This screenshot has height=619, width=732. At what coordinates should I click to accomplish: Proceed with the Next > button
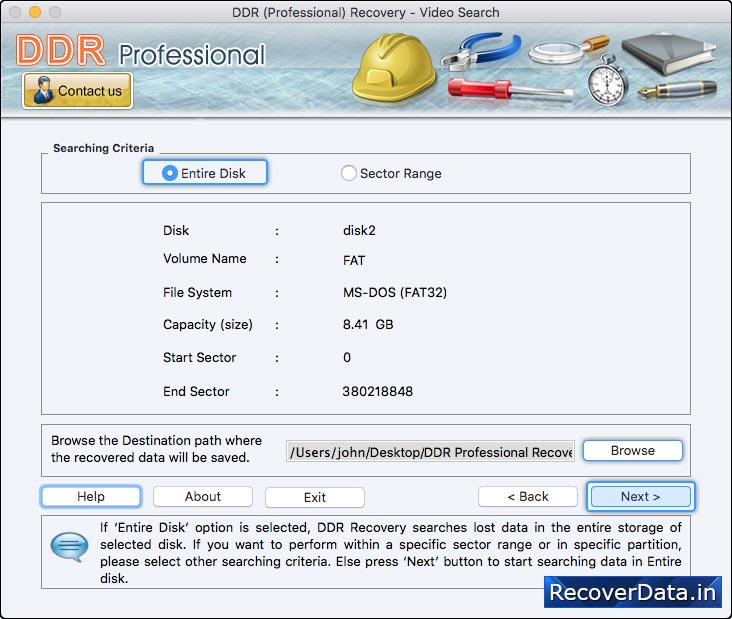click(640, 496)
